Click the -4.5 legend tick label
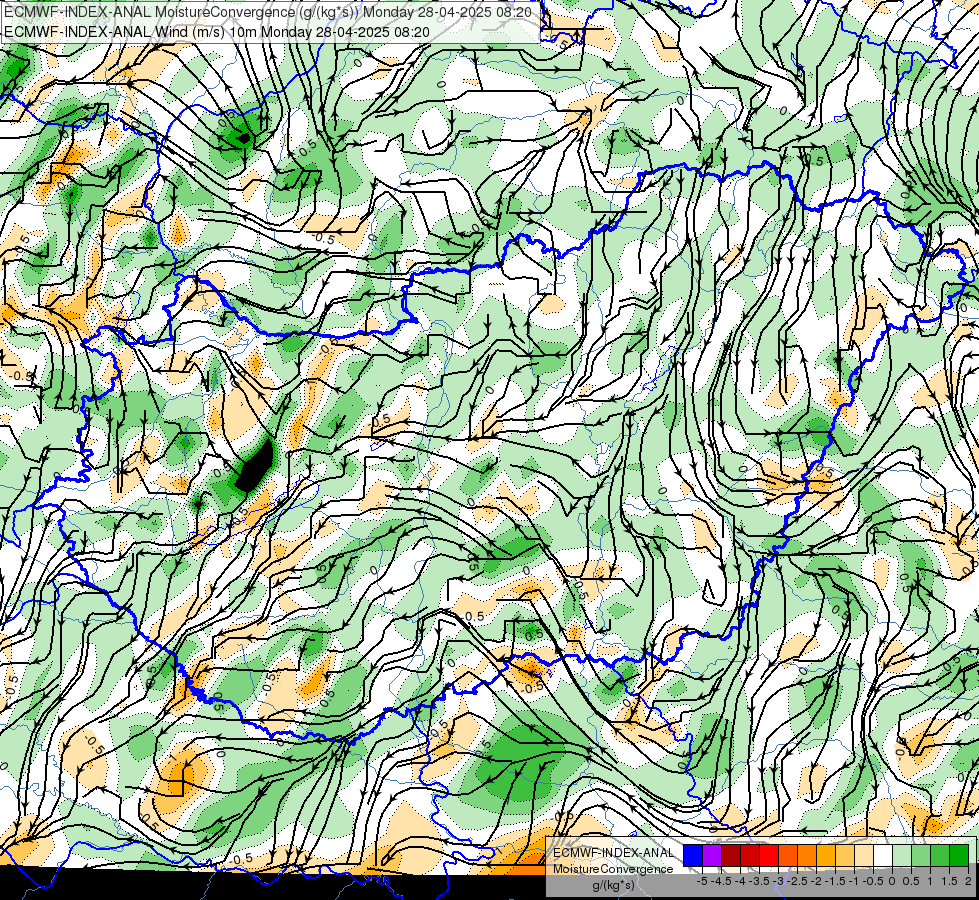Image resolution: width=979 pixels, height=900 pixels. (721, 881)
